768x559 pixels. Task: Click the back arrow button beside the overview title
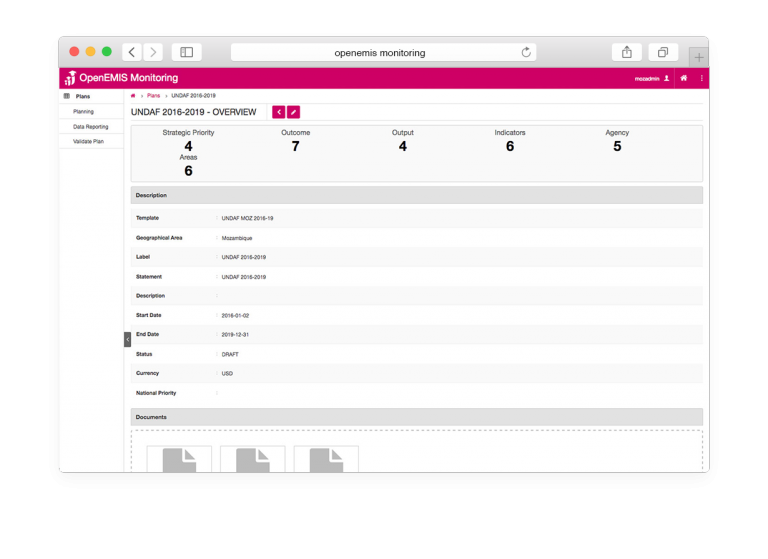tap(279, 112)
